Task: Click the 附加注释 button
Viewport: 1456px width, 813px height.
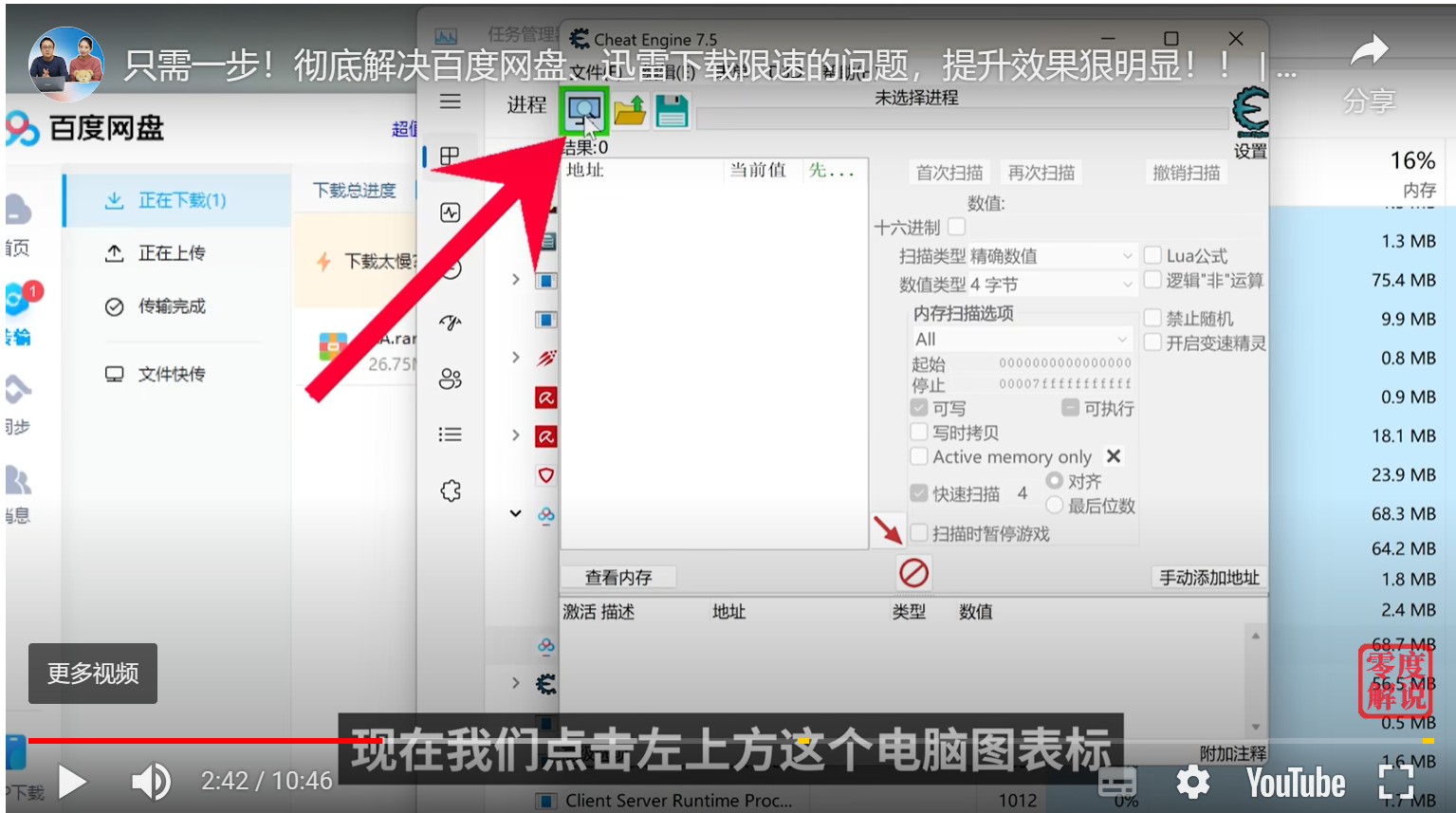Action: click(1232, 753)
